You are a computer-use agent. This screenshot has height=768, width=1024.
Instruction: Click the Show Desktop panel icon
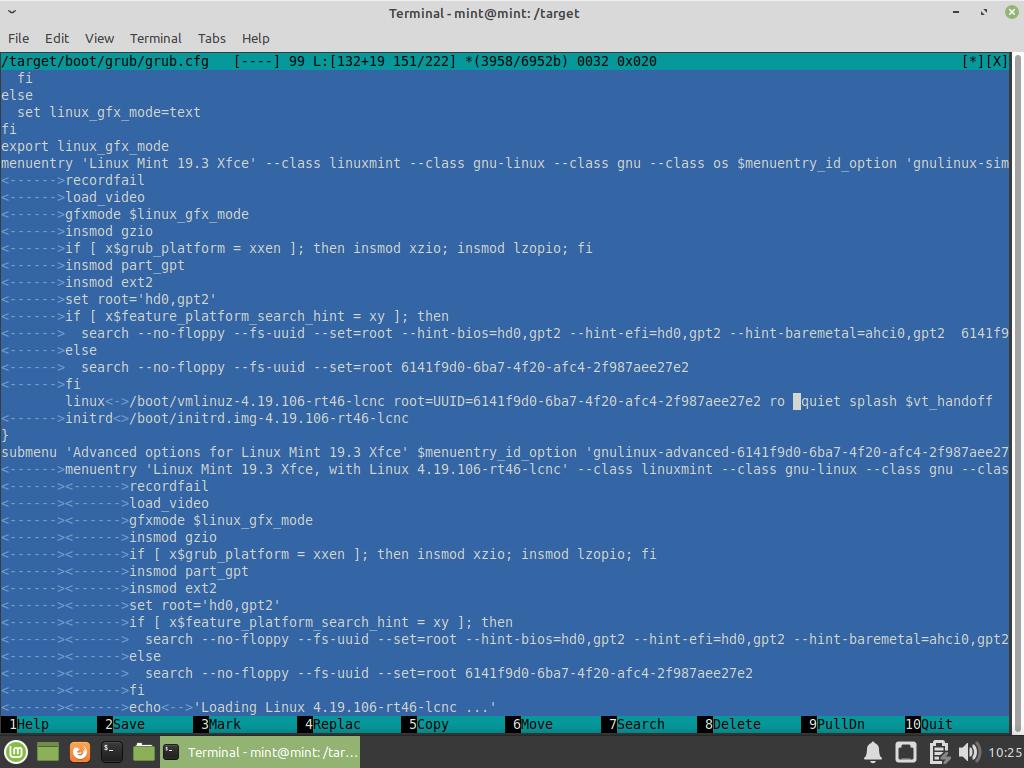click(48, 752)
